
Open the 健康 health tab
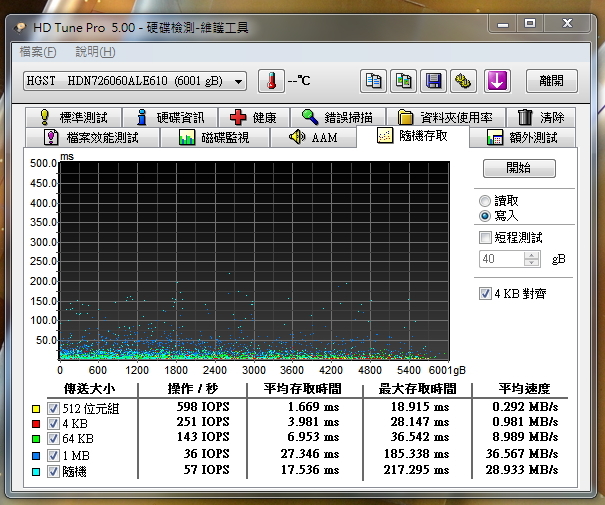click(252, 118)
